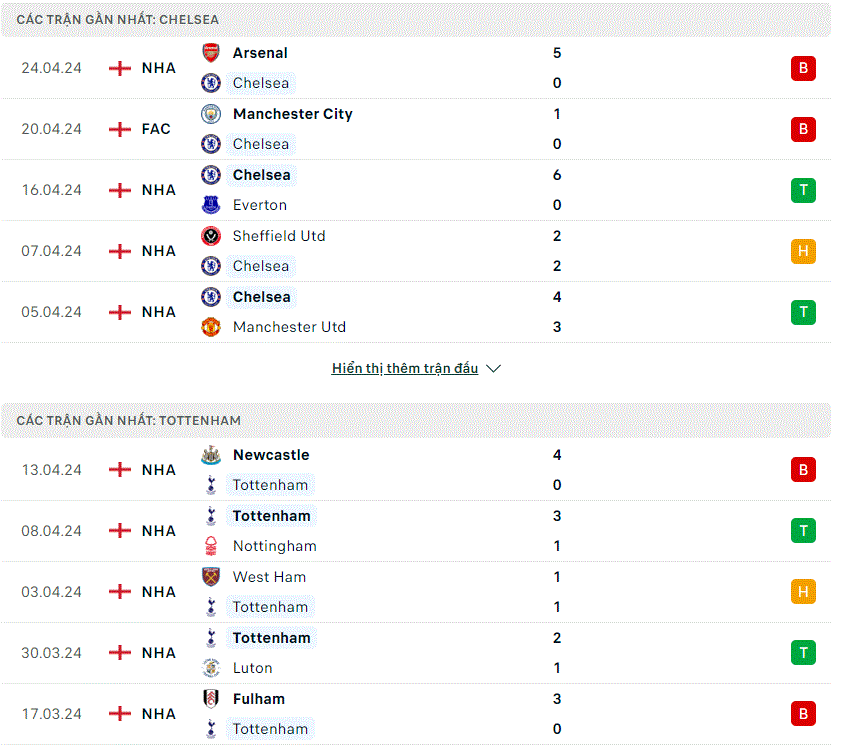The width and height of the screenshot is (845, 748).
Task: Click orange H badge for West Ham match
Action: point(803,592)
